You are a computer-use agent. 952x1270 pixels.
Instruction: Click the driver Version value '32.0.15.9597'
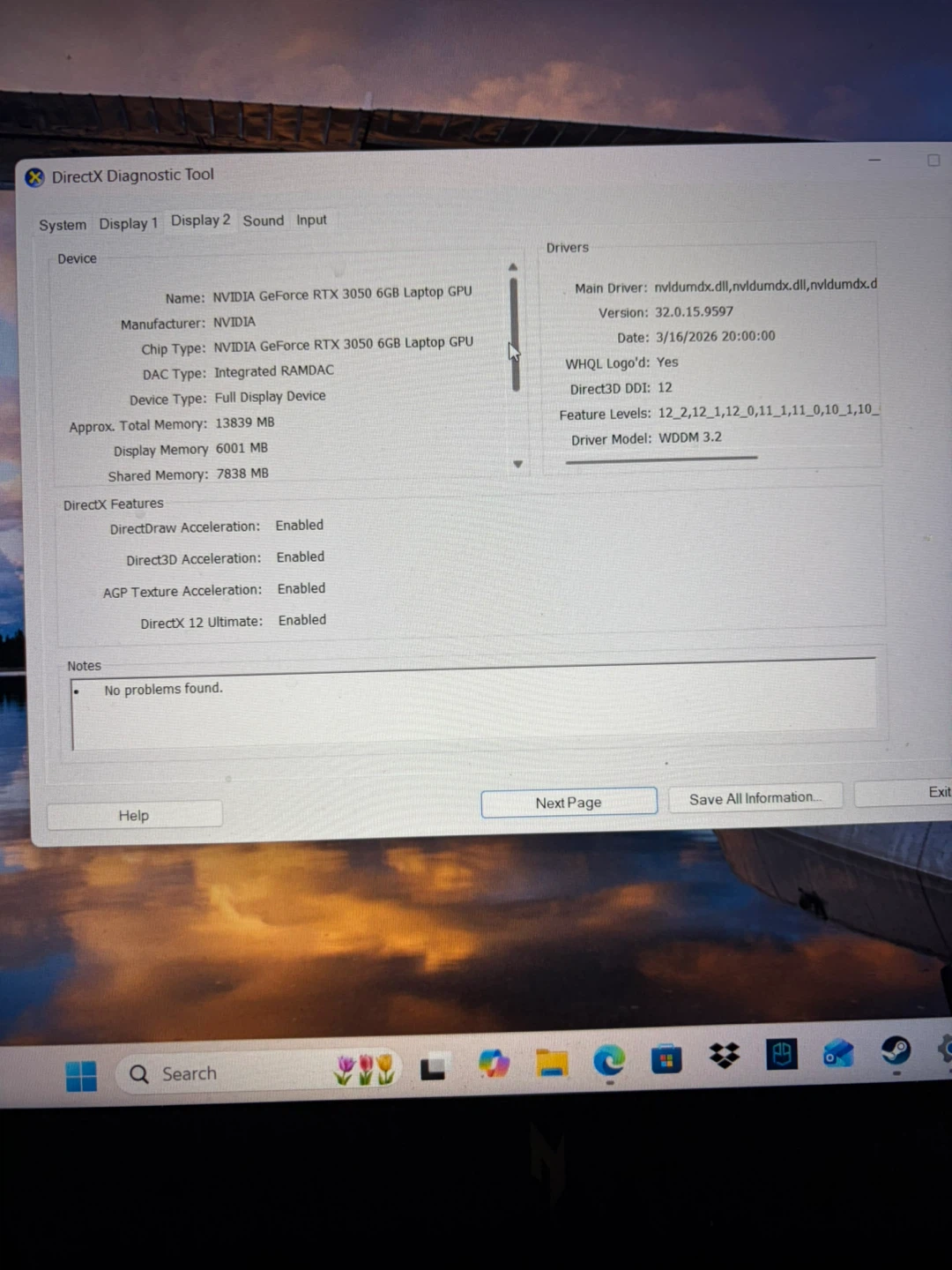[694, 311]
